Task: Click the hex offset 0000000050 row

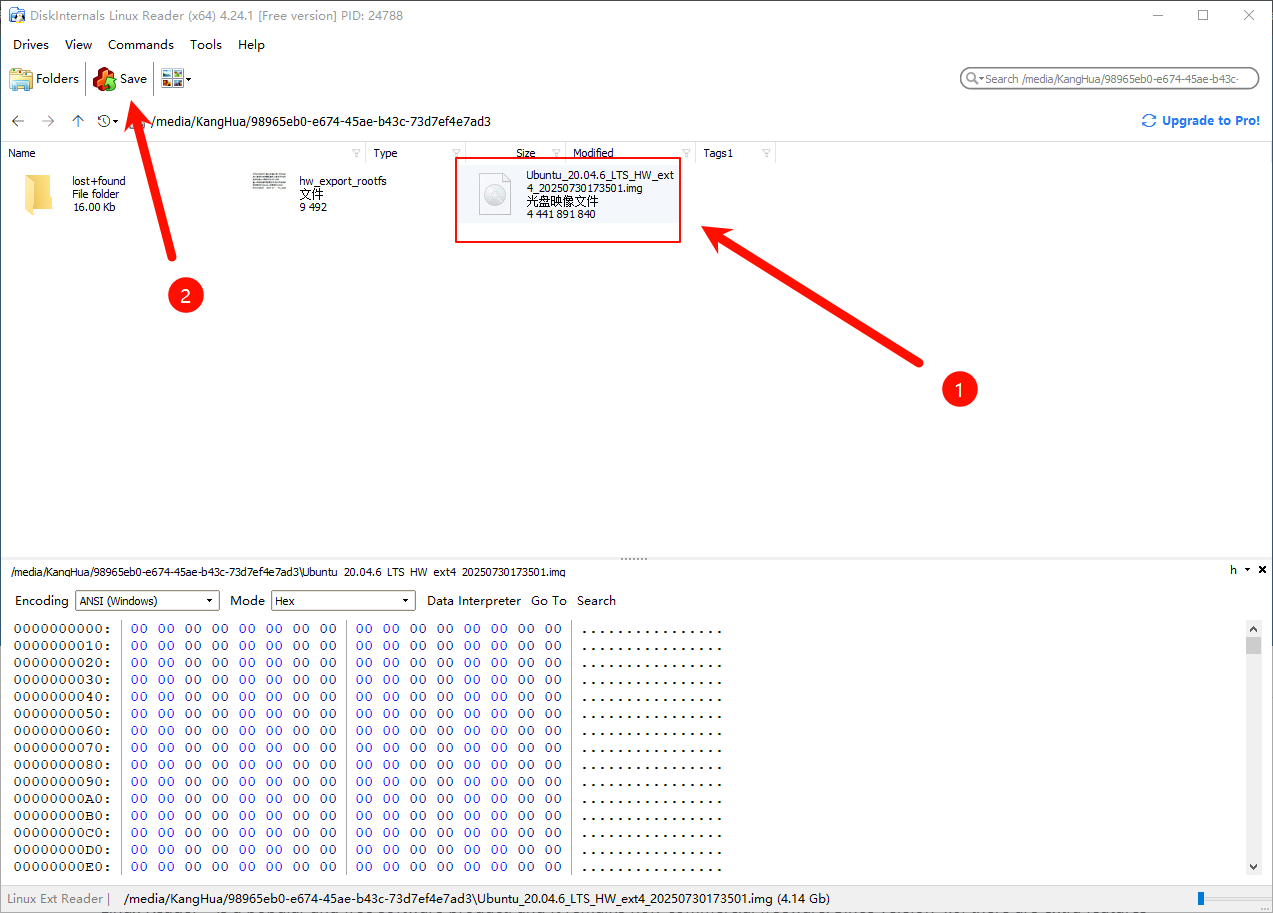Action: [x=368, y=714]
